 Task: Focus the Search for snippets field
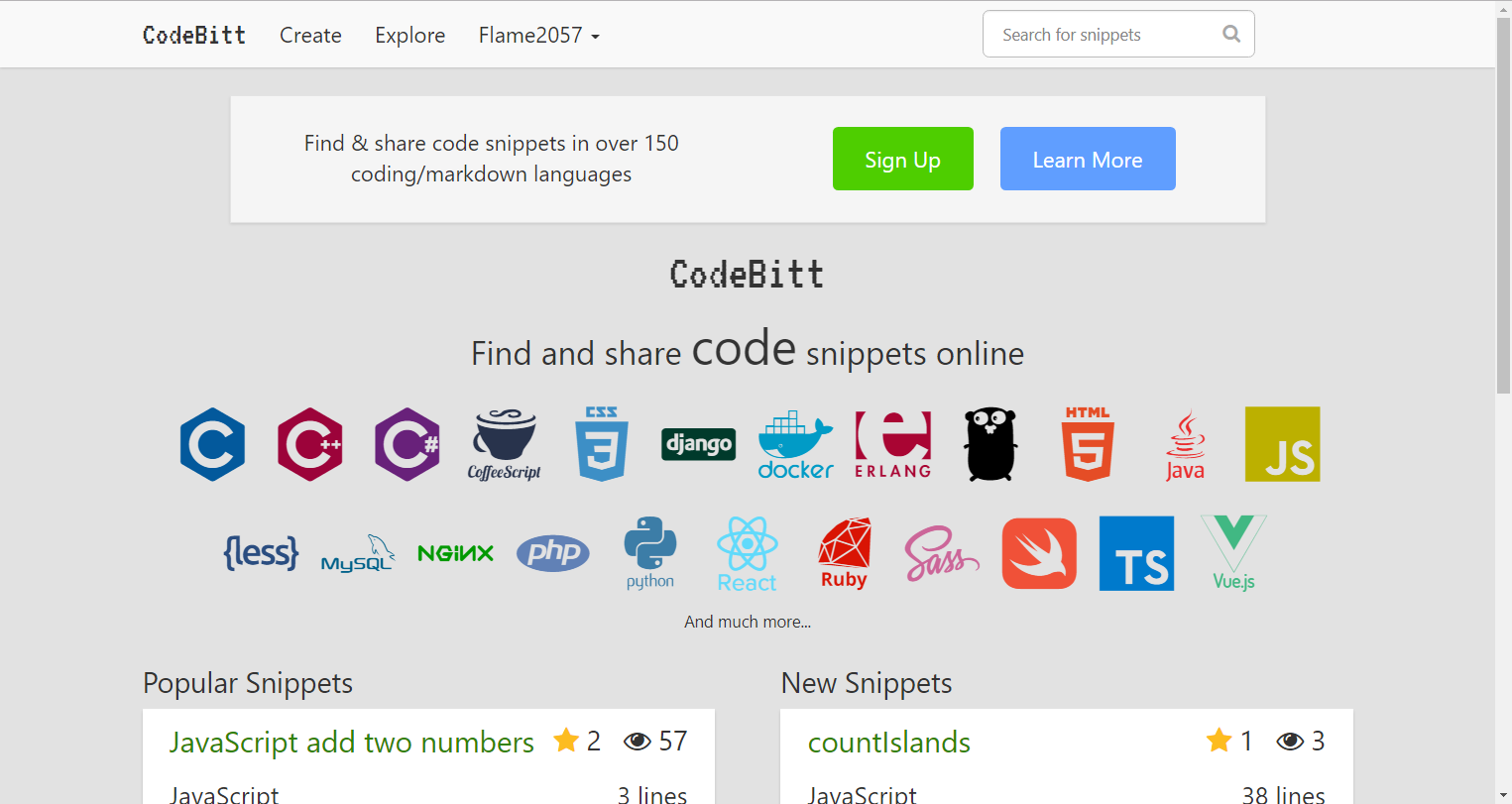coord(1118,34)
